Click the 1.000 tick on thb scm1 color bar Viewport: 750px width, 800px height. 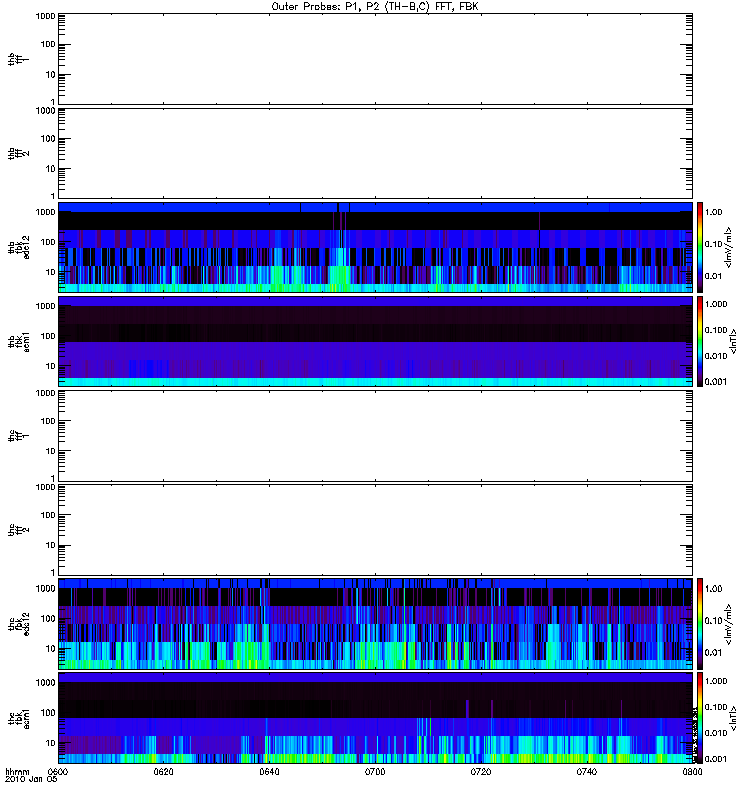click(x=716, y=304)
